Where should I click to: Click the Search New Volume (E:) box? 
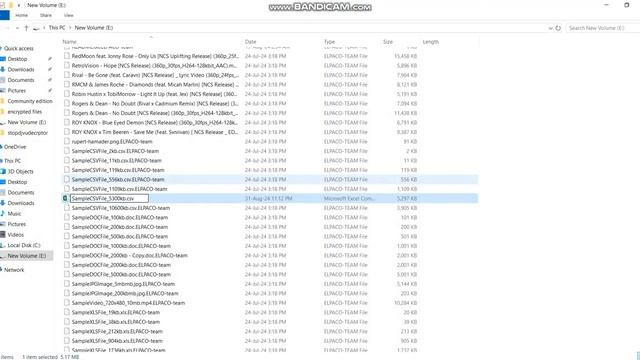point(603,28)
